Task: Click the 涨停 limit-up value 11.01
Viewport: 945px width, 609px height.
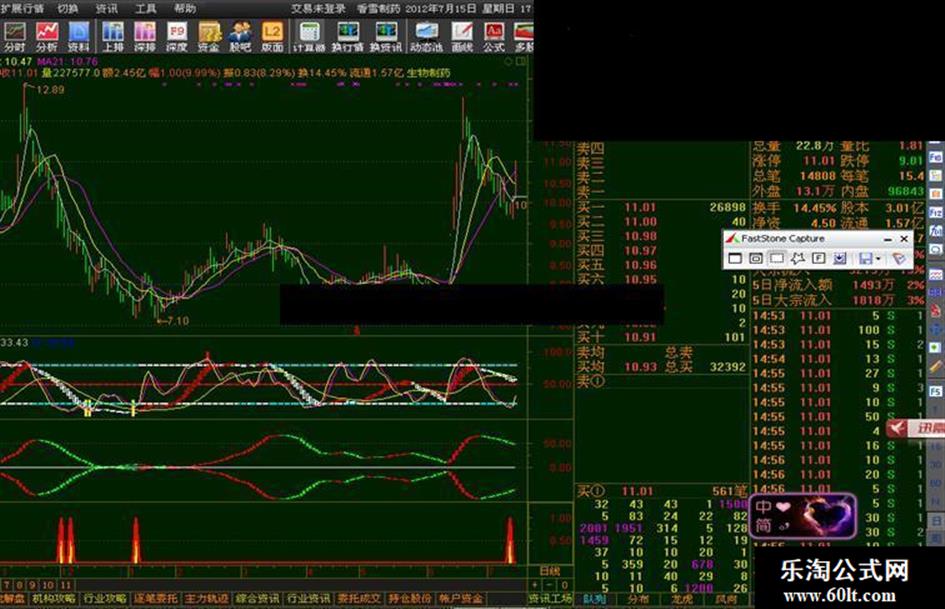Action: pos(818,161)
